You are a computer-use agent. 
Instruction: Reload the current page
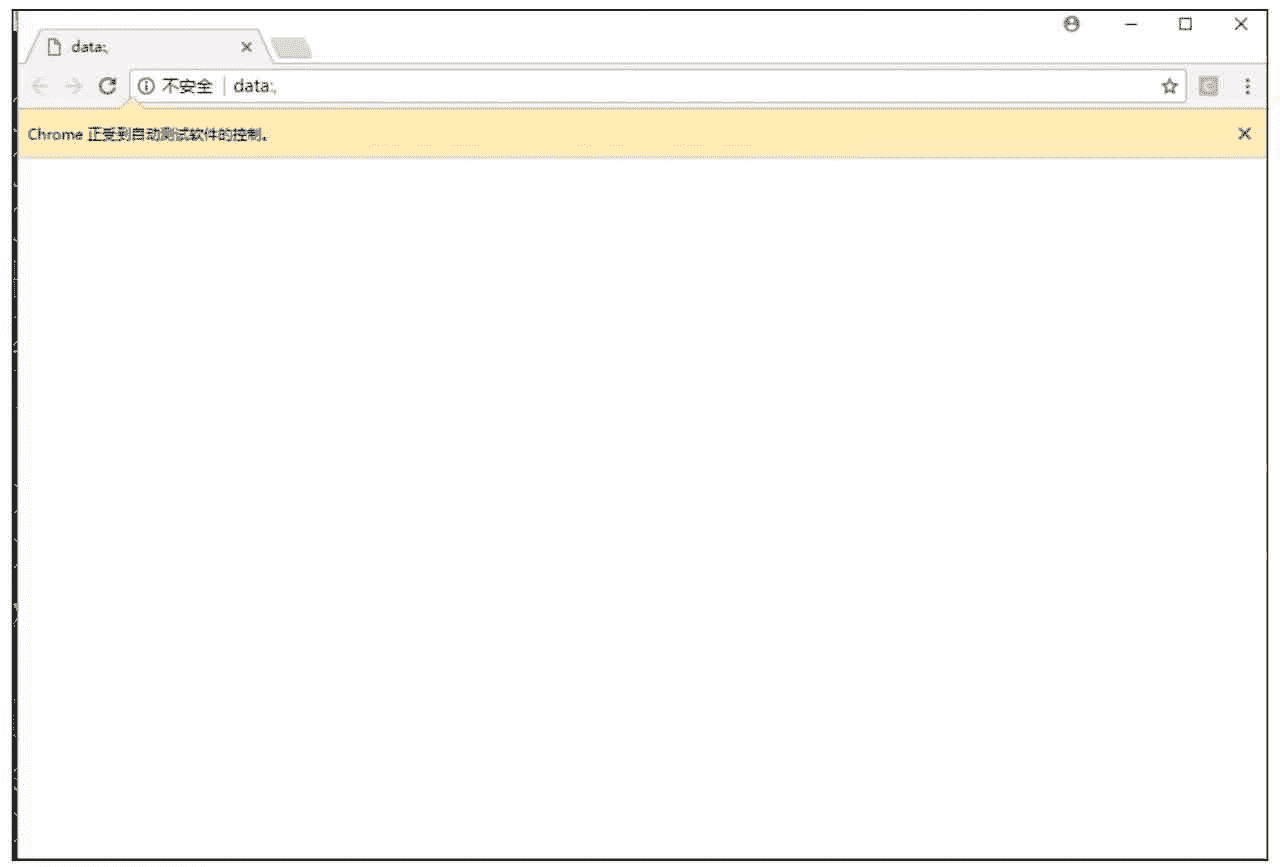pyautogui.click(x=107, y=87)
